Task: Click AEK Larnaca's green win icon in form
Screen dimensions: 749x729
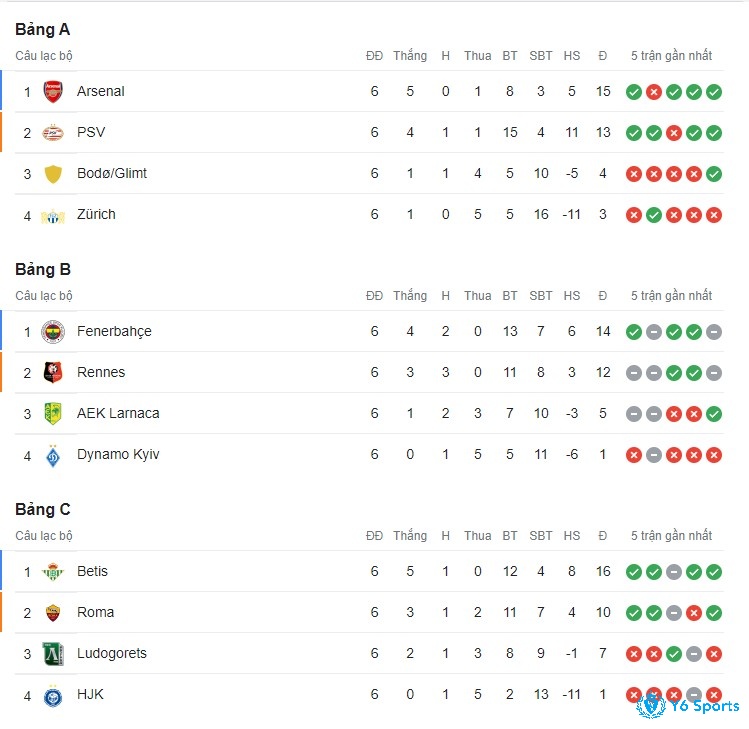Action: pyautogui.click(x=714, y=414)
